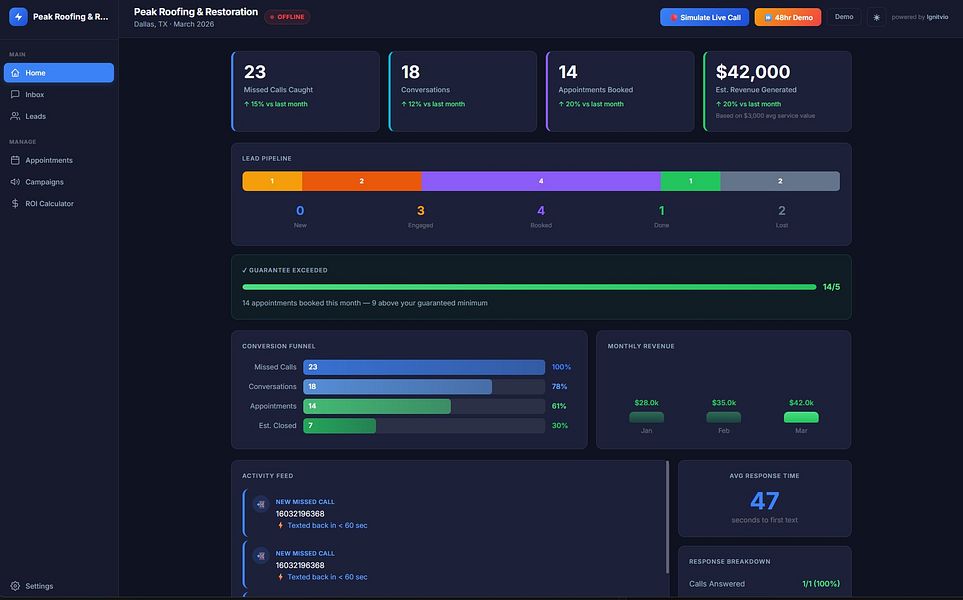963x600 pixels.
Task: Click the yellow pipeline bar segment
Action: click(x=272, y=181)
